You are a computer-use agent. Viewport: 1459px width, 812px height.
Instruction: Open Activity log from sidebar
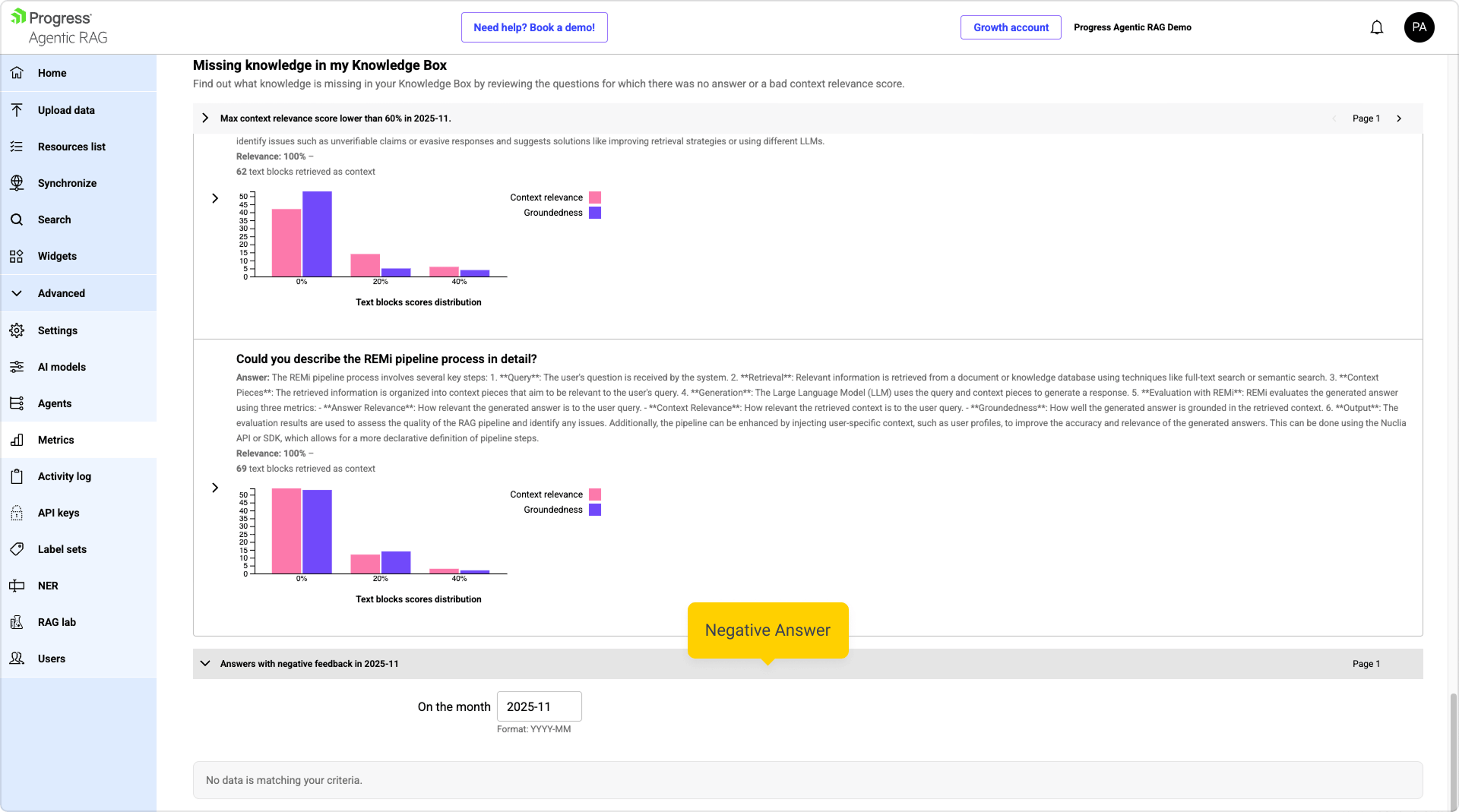tap(65, 476)
